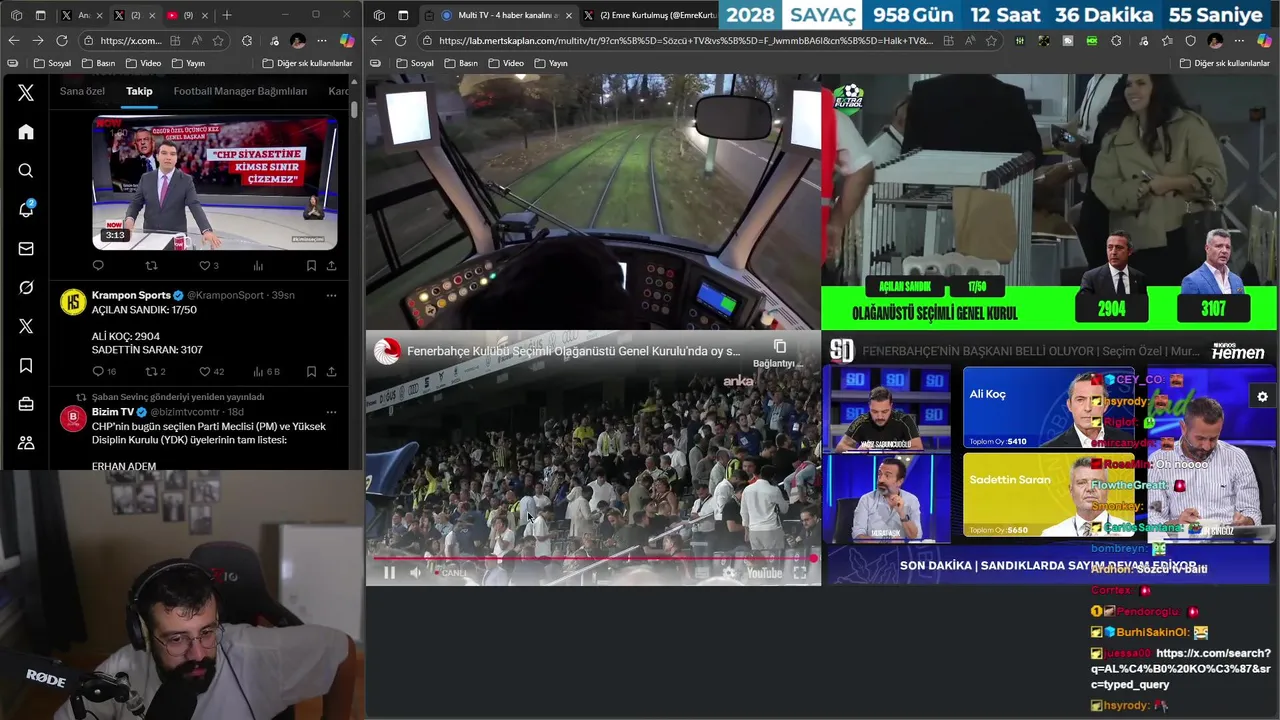Play the NOW news video thumbnail
Image resolution: width=1280 pixels, height=720 pixels.
tap(214, 182)
